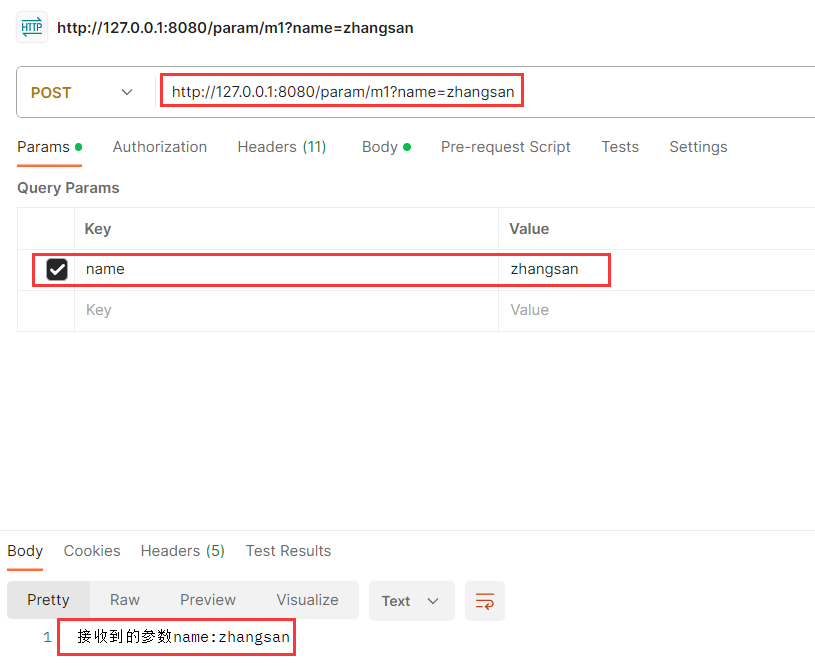Open the Text response format dropdown
The width and height of the screenshot is (815, 666).
tap(411, 601)
